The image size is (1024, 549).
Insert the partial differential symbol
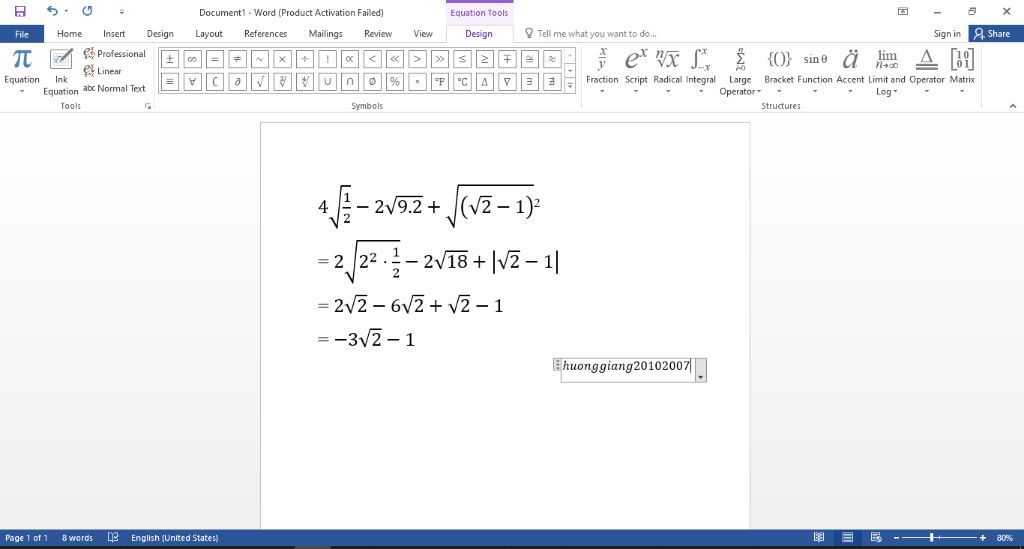coord(237,82)
